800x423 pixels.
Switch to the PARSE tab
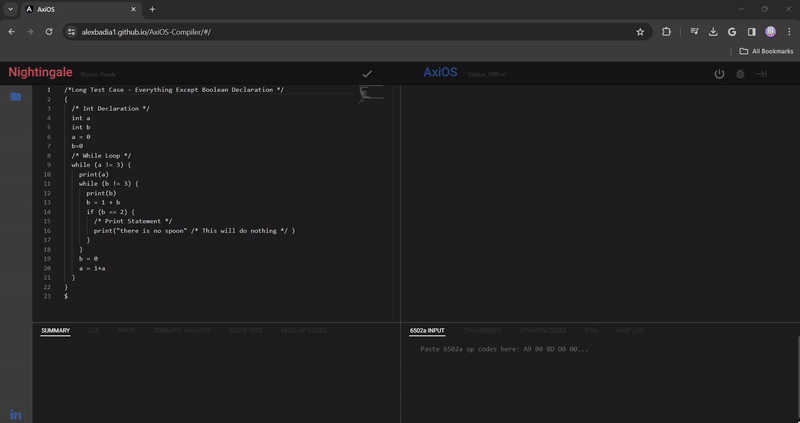126,331
